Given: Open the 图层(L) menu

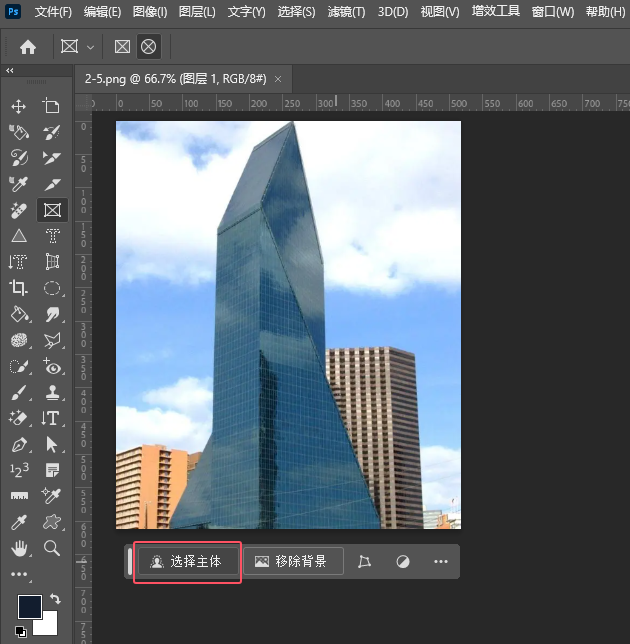Looking at the screenshot, I should [x=199, y=12].
